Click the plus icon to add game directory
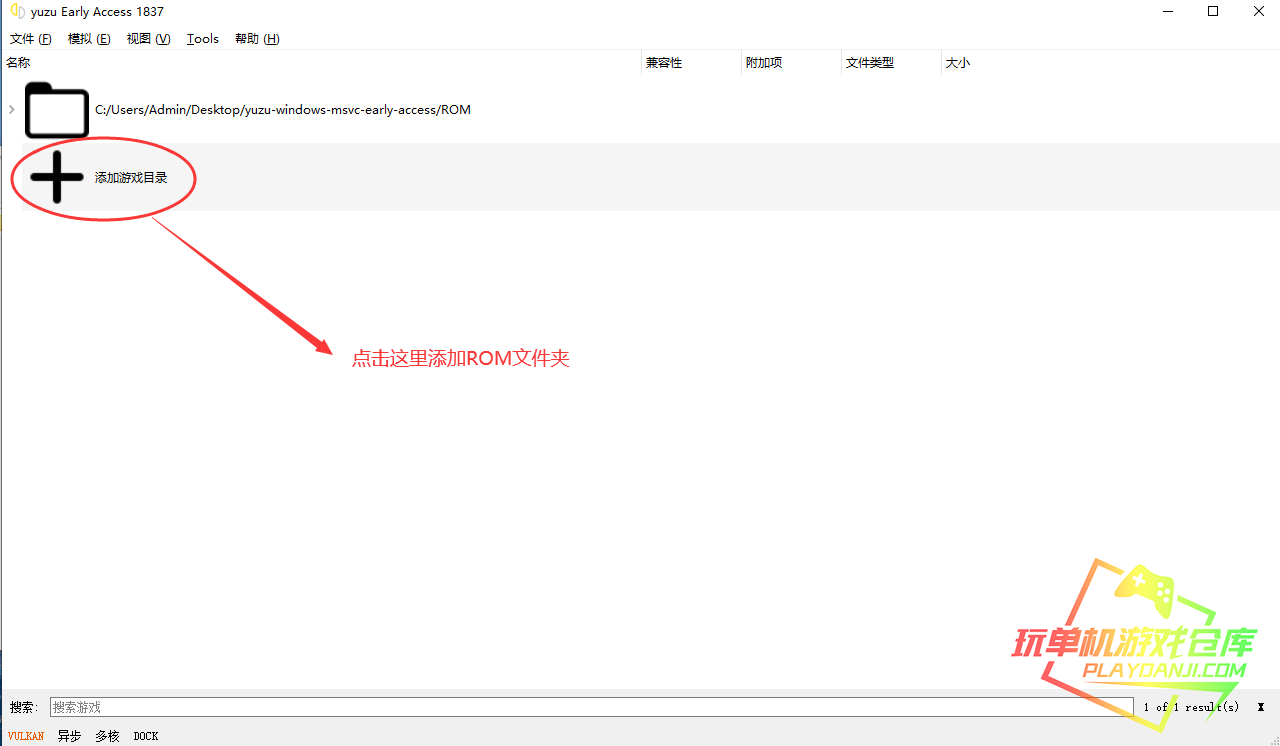This screenshot has width=1280, height=746. pyautogui.click(x=57, y=178)
